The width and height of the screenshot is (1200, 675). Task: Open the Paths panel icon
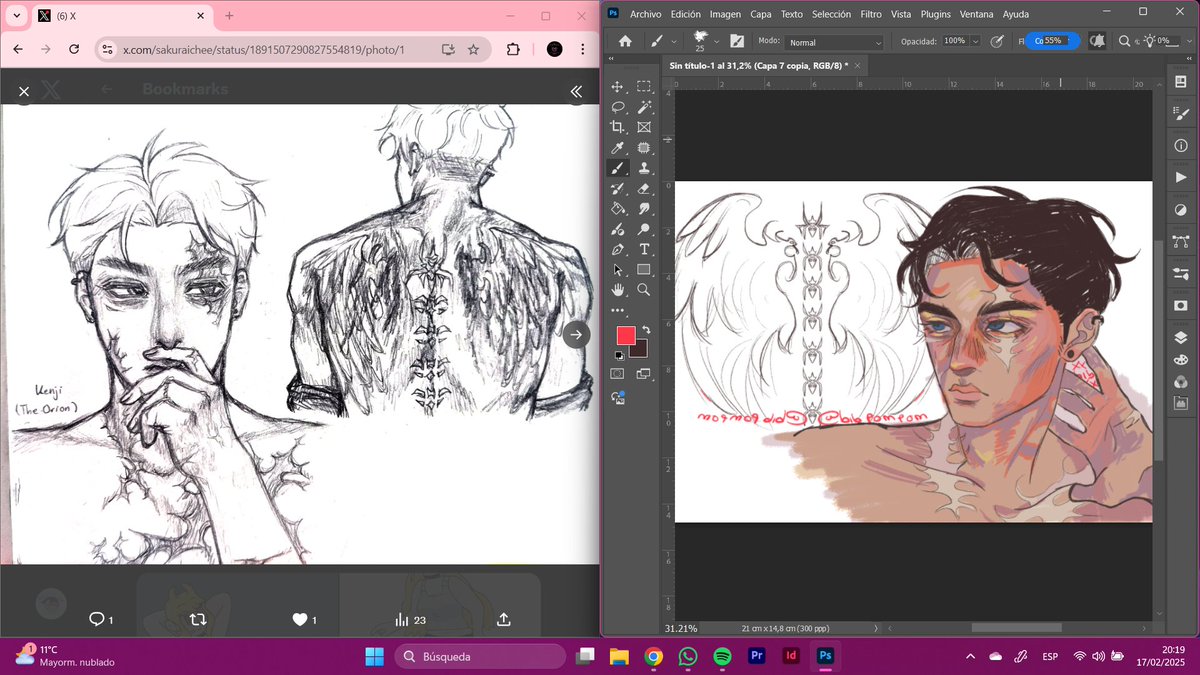[x=1180, y=241]
